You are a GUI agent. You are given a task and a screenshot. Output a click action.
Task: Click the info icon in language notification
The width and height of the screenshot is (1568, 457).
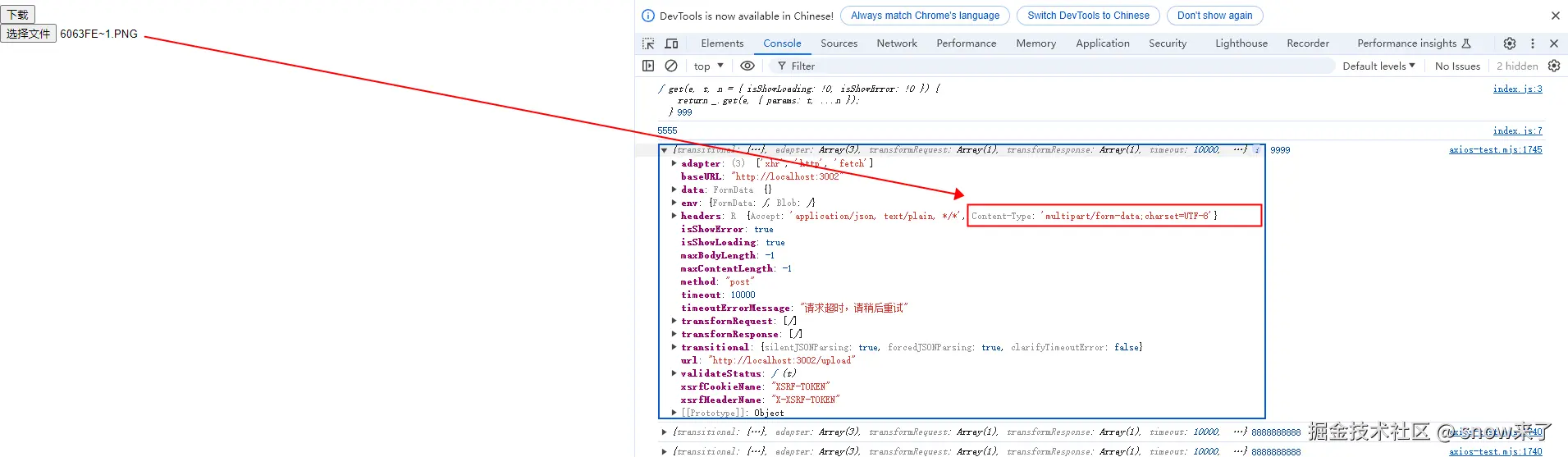pos(648,16)
